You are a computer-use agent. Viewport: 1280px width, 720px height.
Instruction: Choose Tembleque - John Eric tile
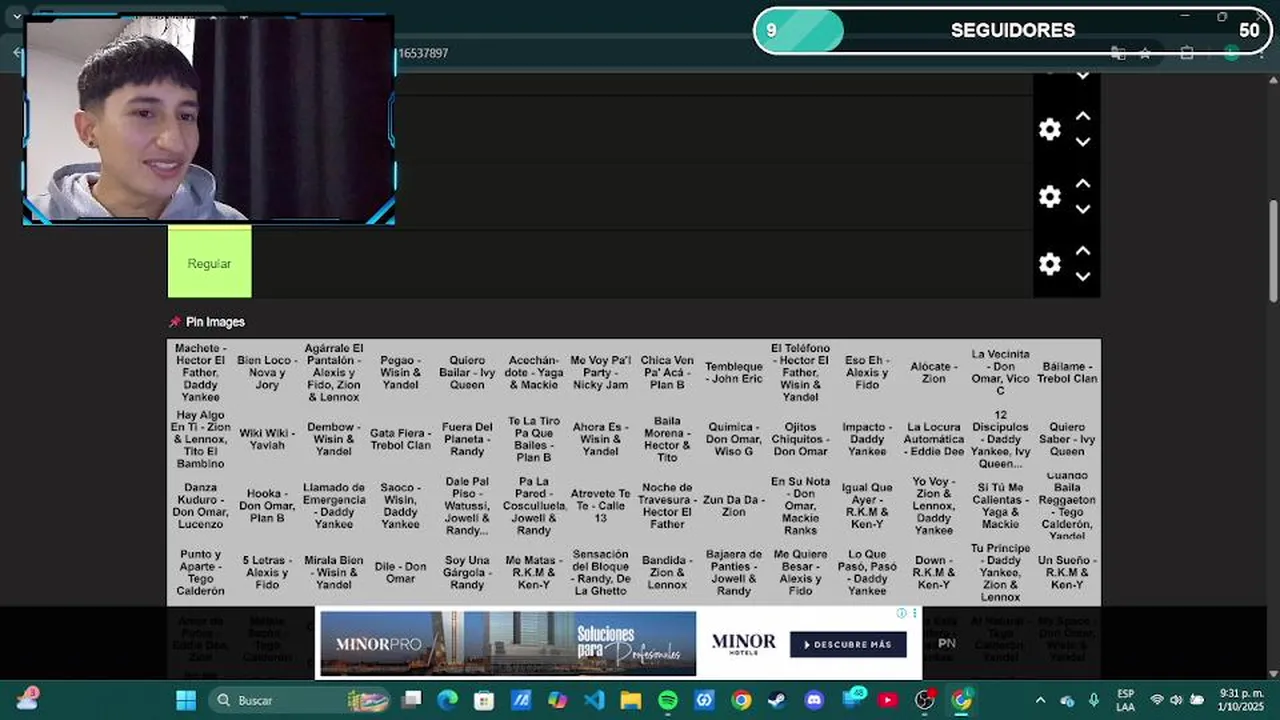pyautogui.click(x=734, y=372)
